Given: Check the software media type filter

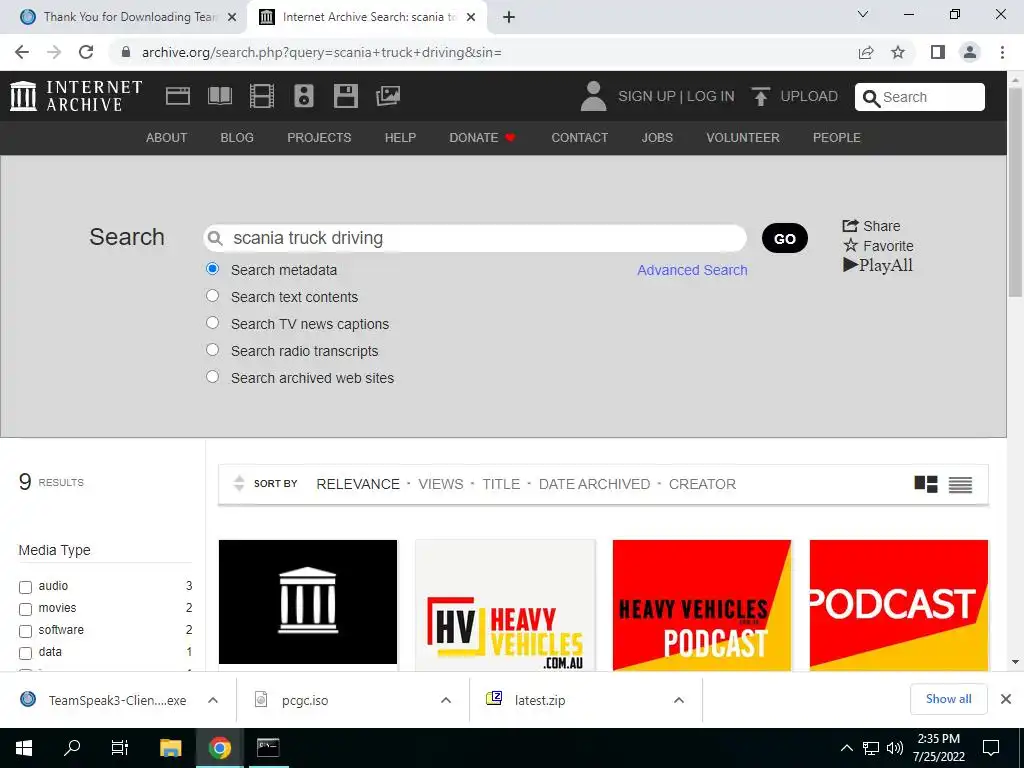Looking at the screenshot, I should (x=25, y=632).
